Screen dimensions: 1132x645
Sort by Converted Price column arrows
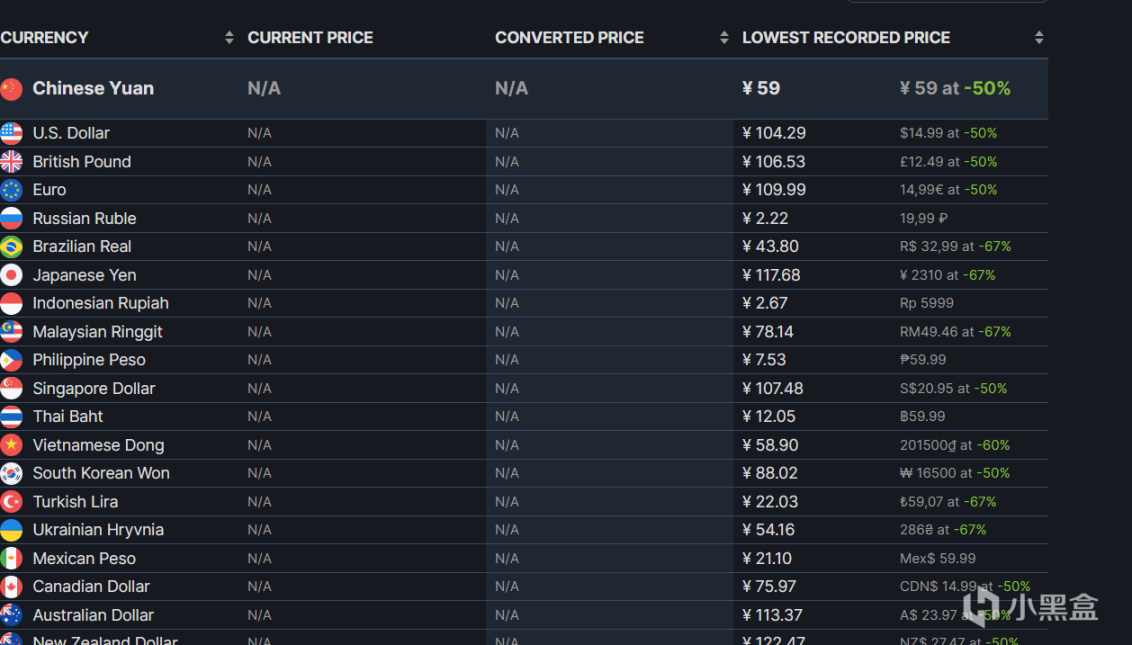(x=724, y=38)
